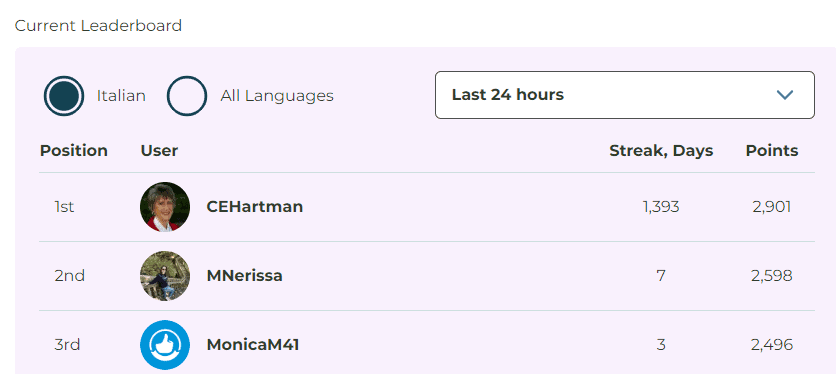836x374 pixels.
Task: Click the Points column header
Action: point(772,151)
